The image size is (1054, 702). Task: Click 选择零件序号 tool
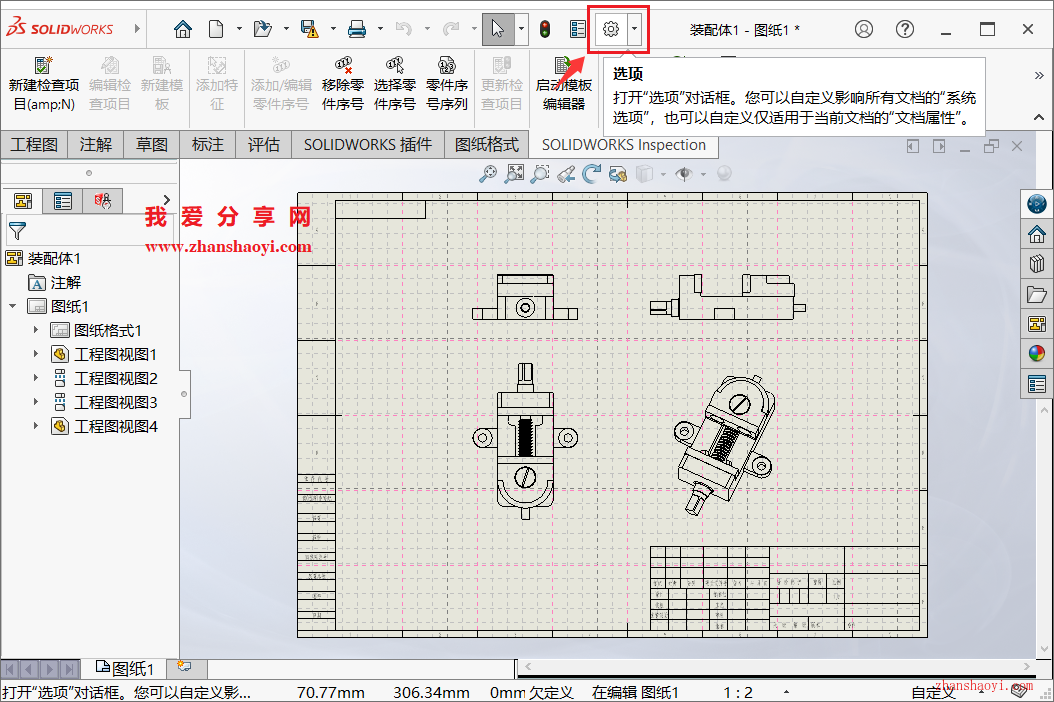point(395,85)
